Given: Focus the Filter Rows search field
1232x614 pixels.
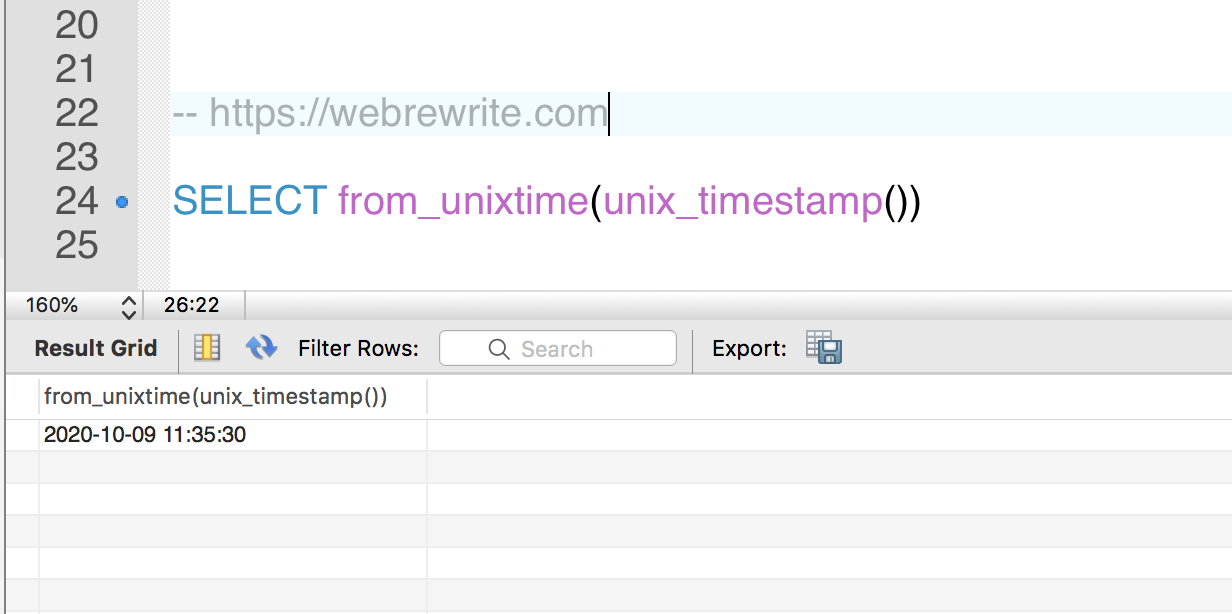Looking at the screenshot, I should (558, 349).
